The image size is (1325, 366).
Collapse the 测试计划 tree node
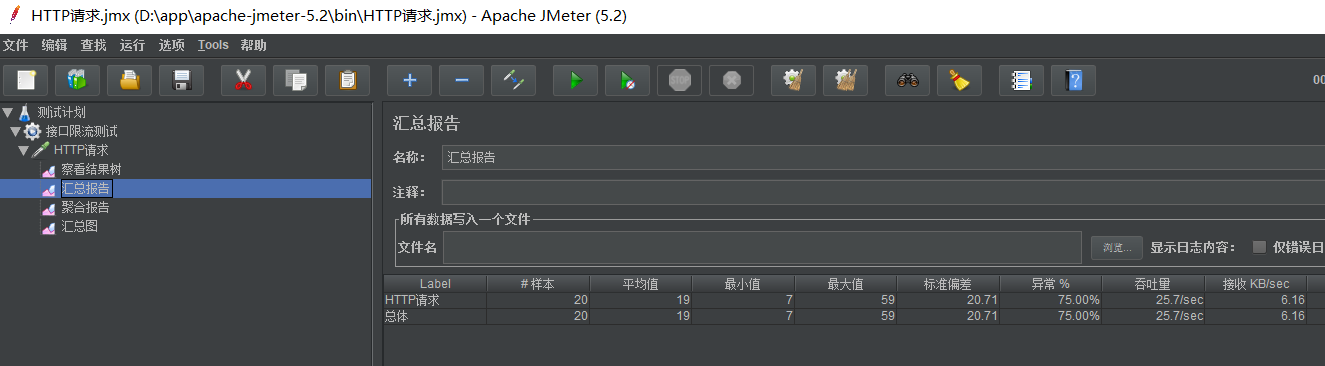[8, 112]
